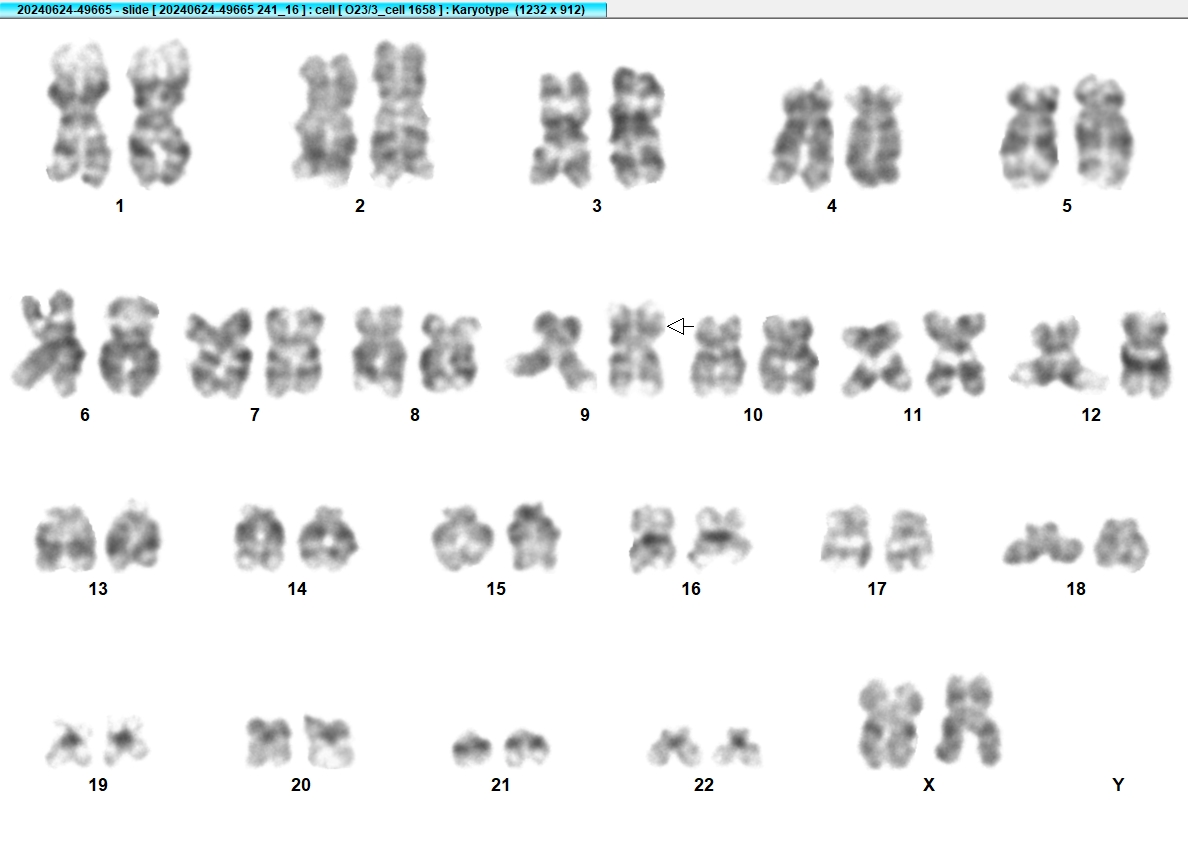Select the left chromosome 3 homolog
The image size is (1188, 846).
tap(561, 129)
